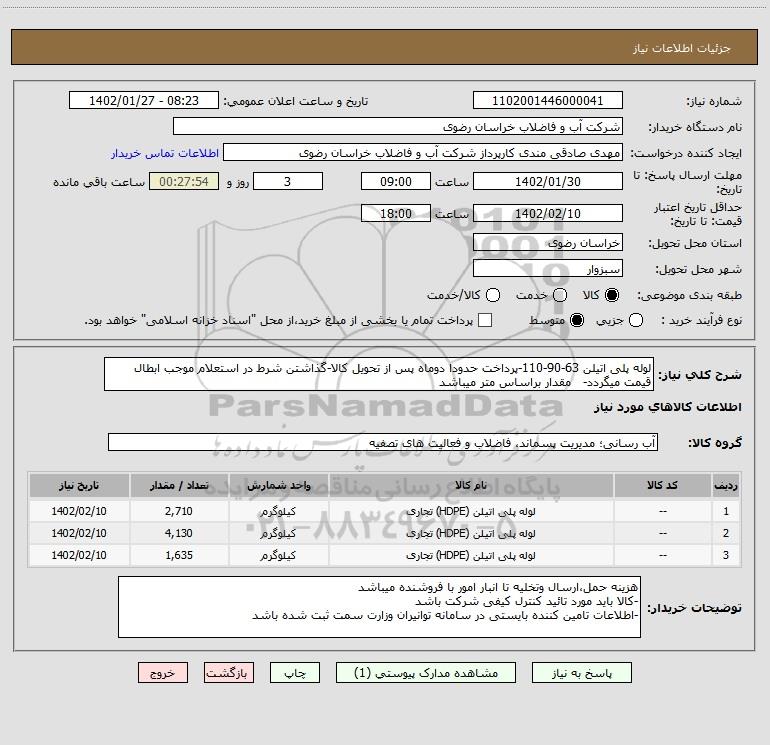
Task: Click the نام دستگاه خریدار field
Action: (x=398, y=127)
